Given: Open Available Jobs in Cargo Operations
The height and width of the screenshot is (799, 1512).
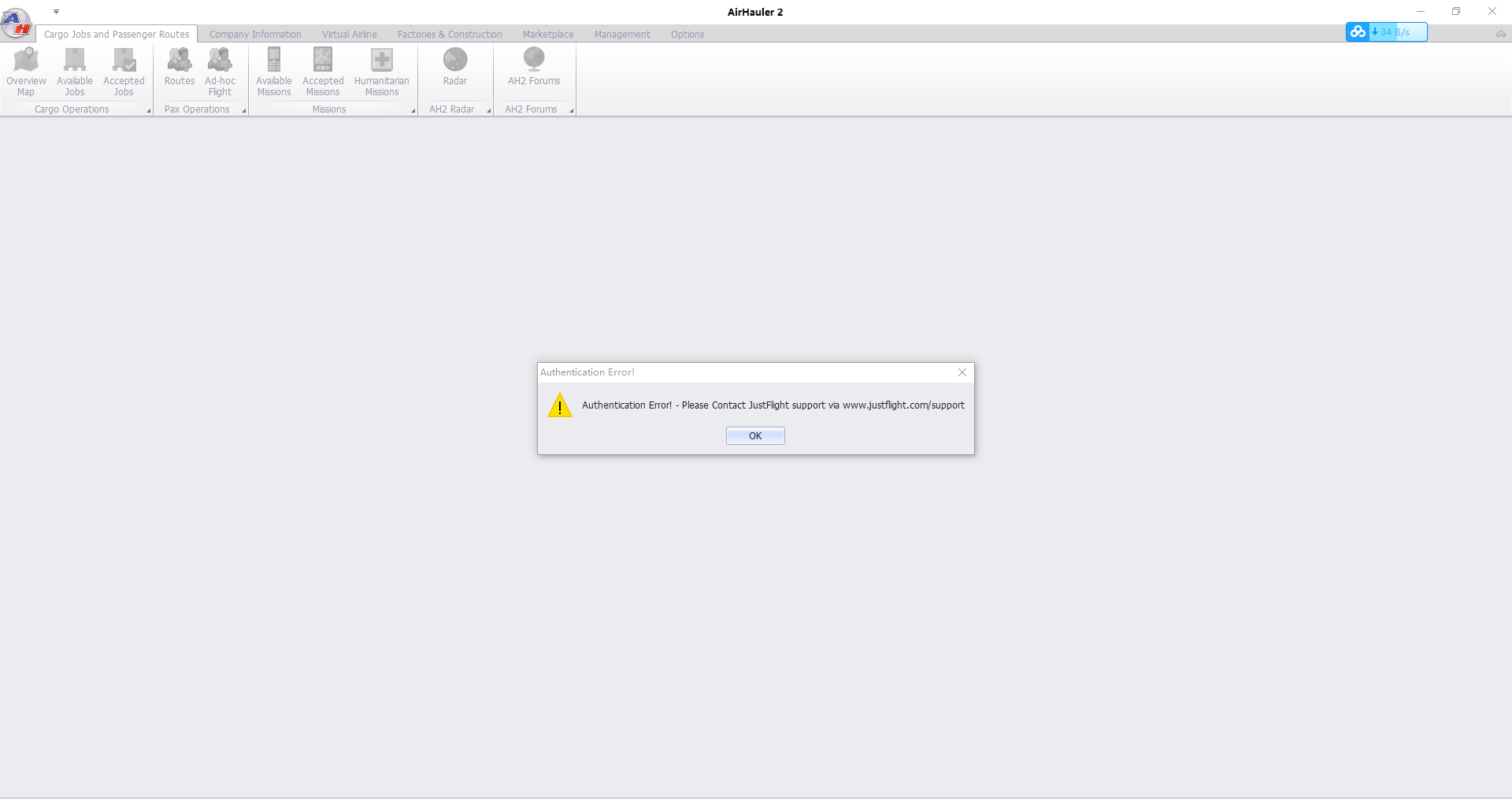Looking at the screenshot, I should 75,71.
